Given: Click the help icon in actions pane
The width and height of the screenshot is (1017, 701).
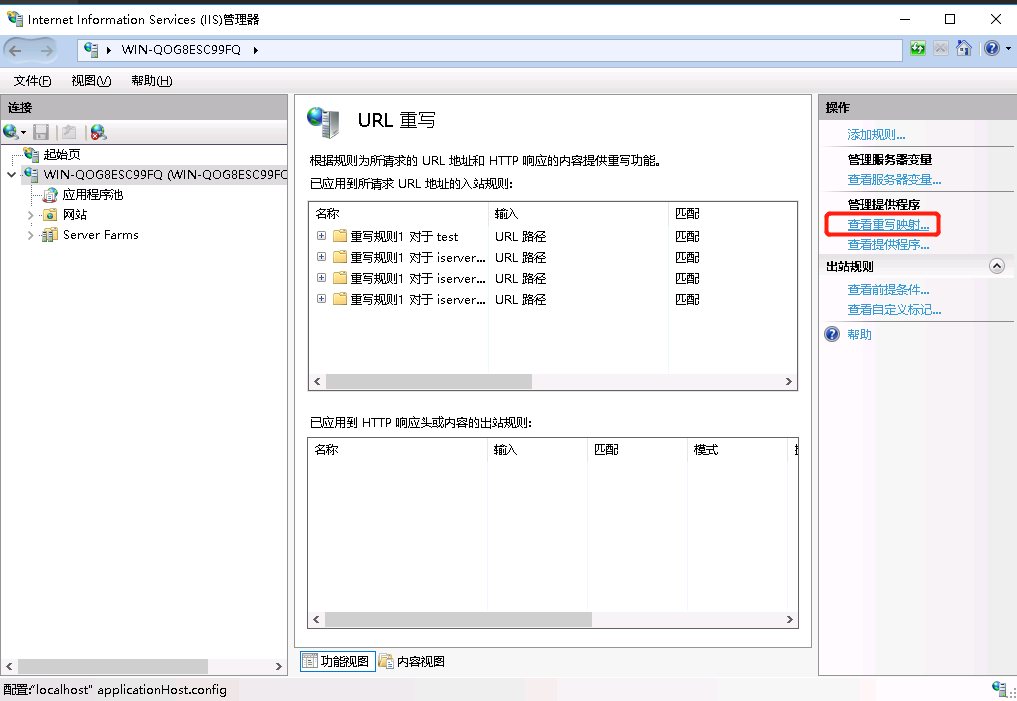Looking at the screenshot, I should click(x=832, y=334).
